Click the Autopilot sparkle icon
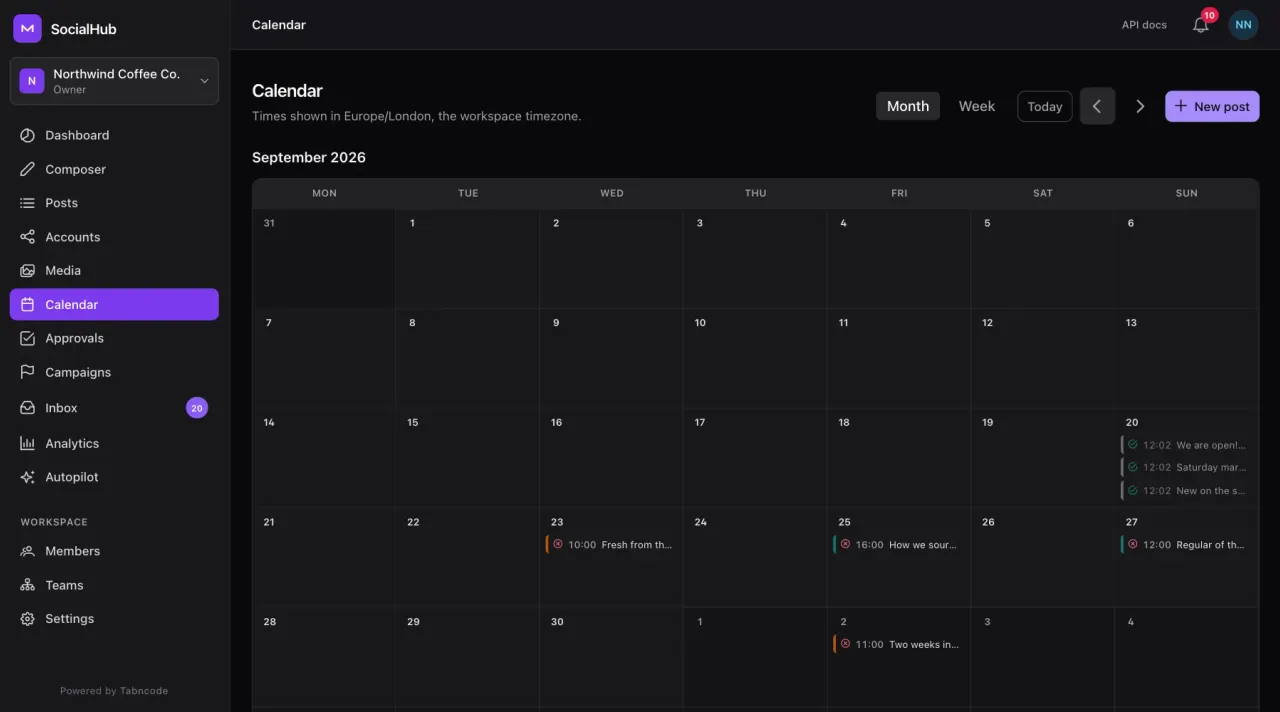The image size is (1280, 712). [27, 477]
